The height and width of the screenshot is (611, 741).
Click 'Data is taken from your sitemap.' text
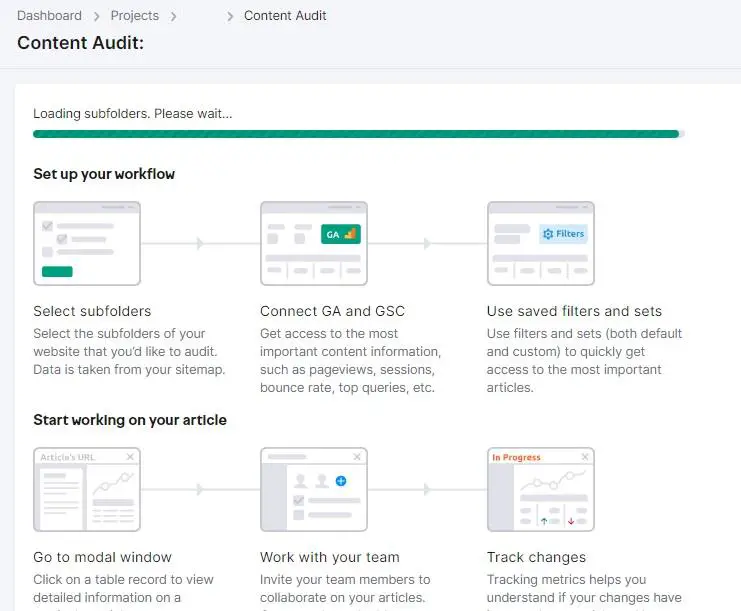coord(129,370)
